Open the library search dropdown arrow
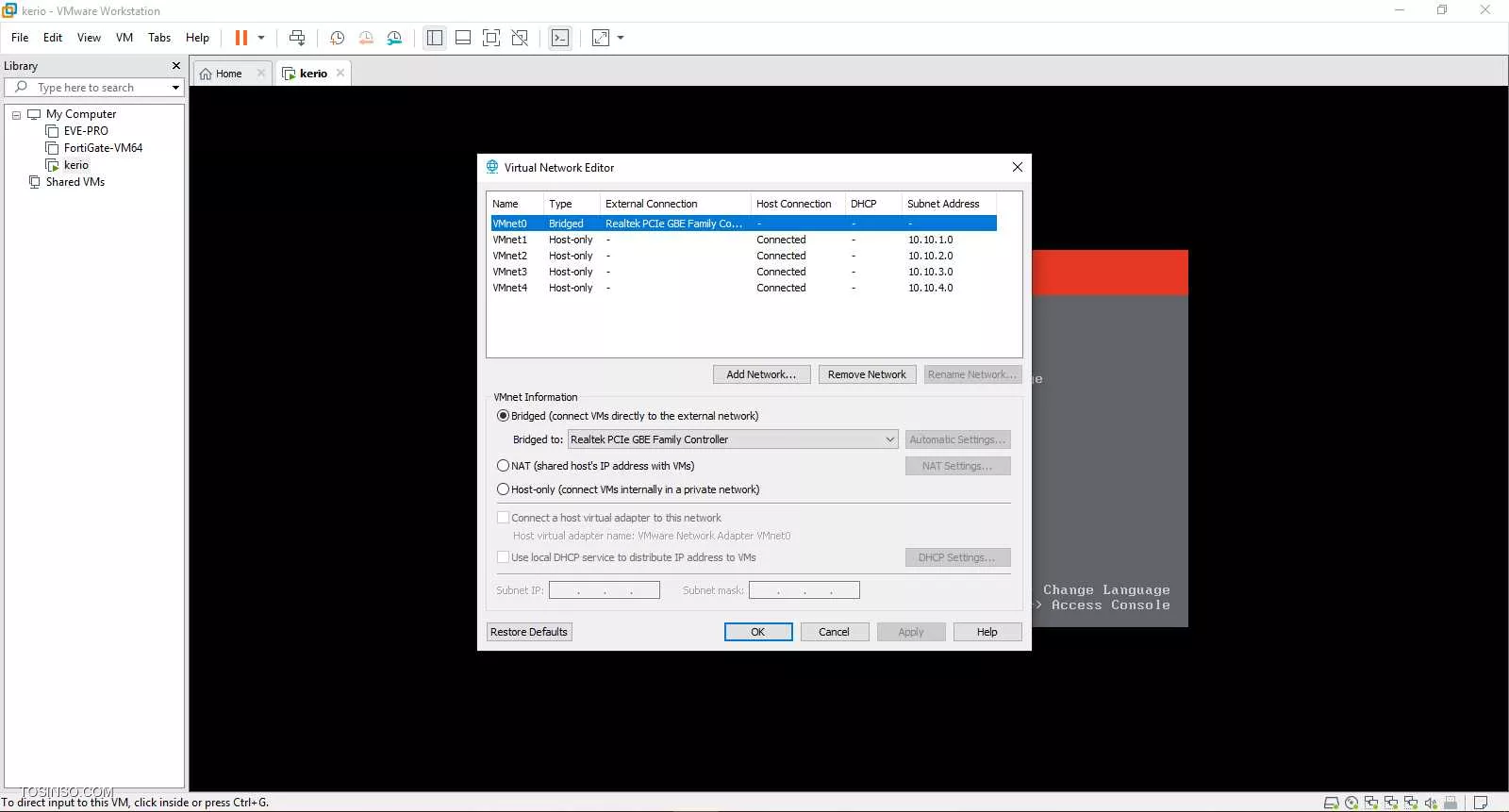The height and width of the screenshot is (812, 1509). coord(175,88)
